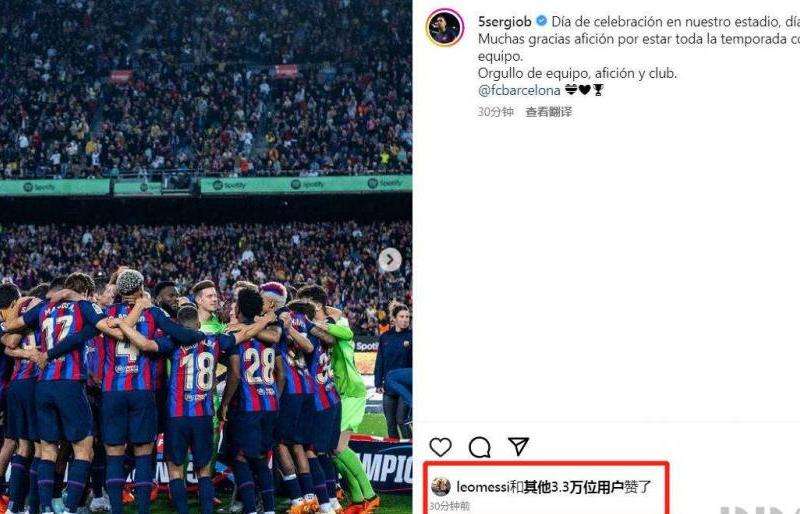Like the post with the heart icon
This screenshot has width=800, height=514.
point(440,447)
